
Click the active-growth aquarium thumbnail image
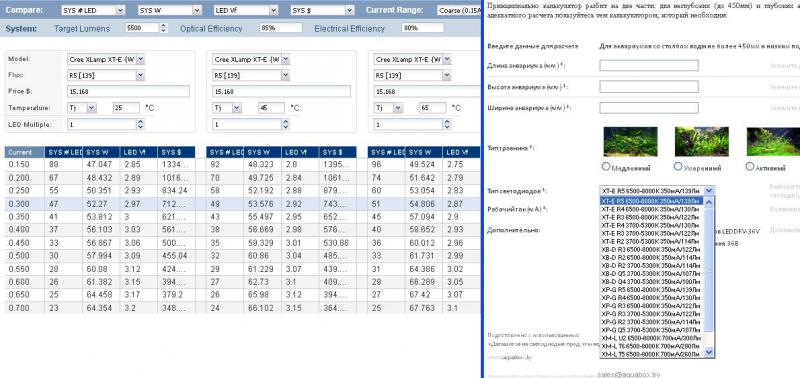pos(773,141)
